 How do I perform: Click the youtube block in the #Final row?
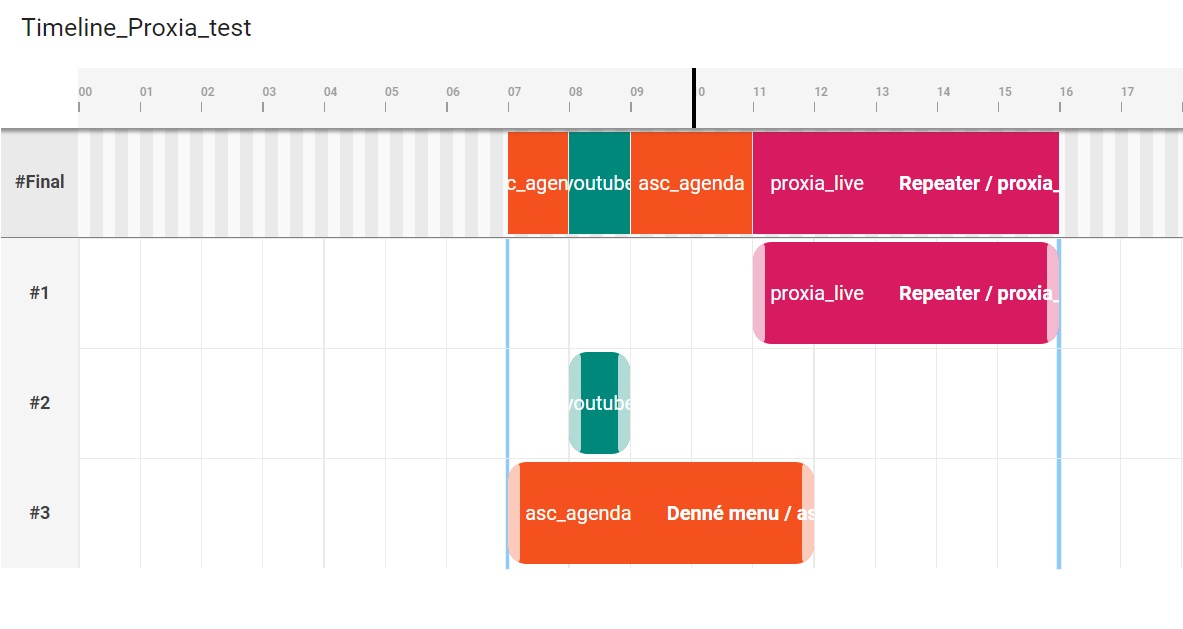click(x=599, y=183)
